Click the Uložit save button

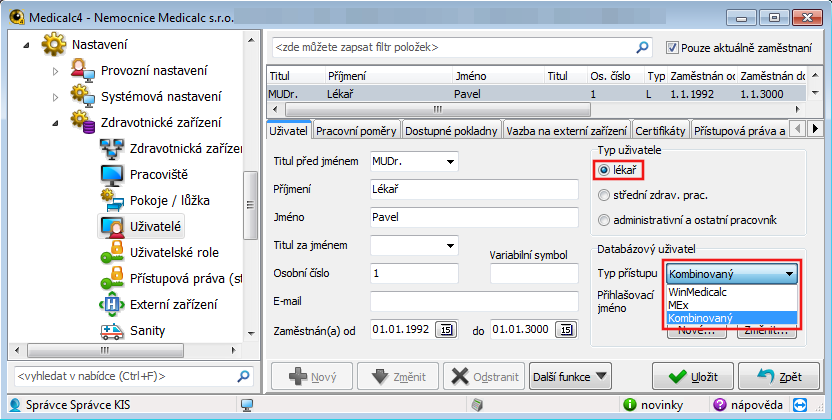[686, 377]
